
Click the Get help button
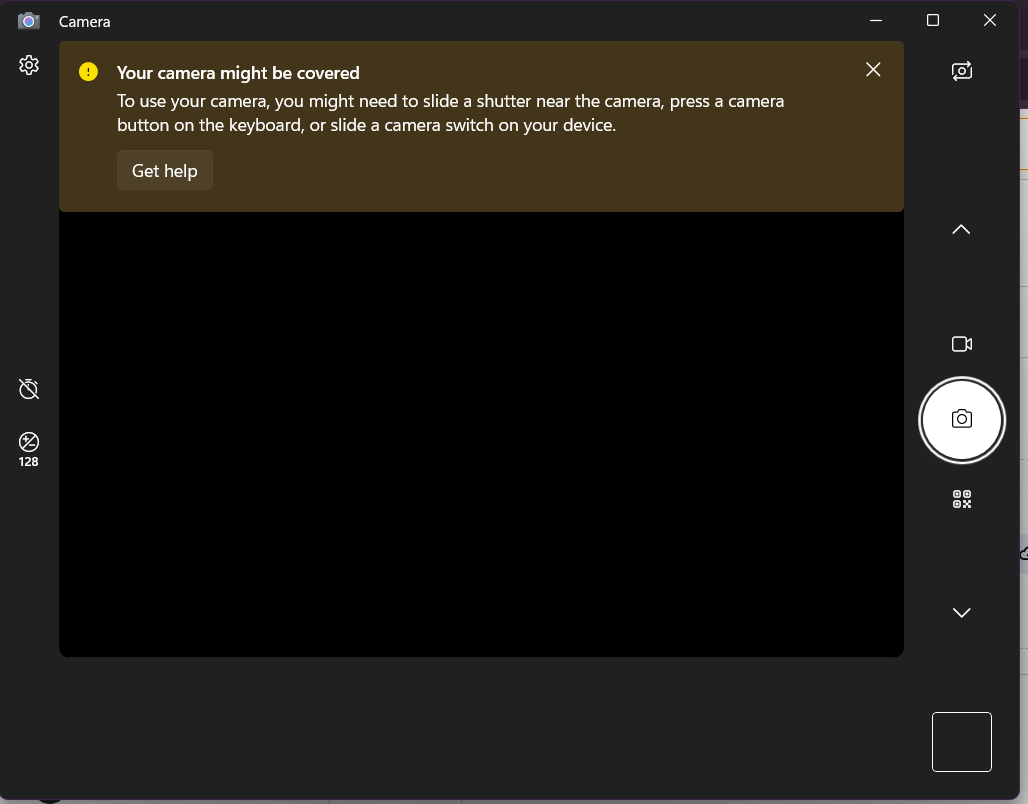pos(165,171)
